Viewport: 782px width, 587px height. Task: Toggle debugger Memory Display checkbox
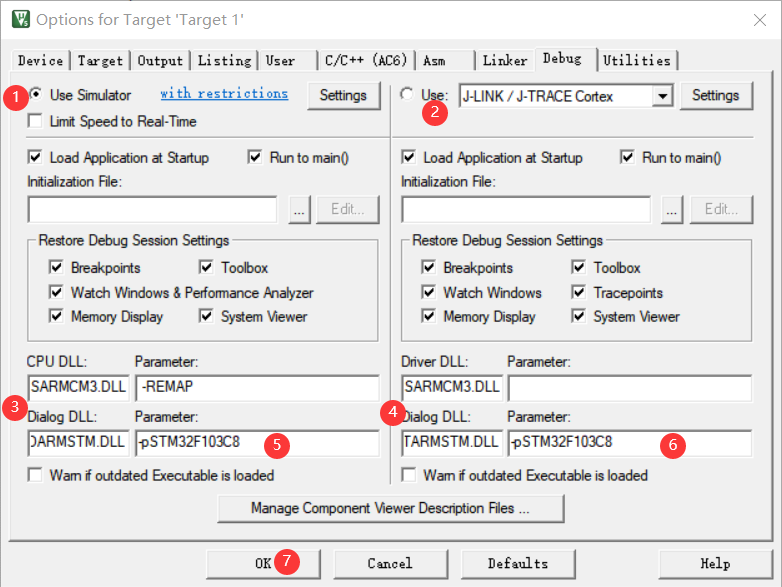click(428, 316)
